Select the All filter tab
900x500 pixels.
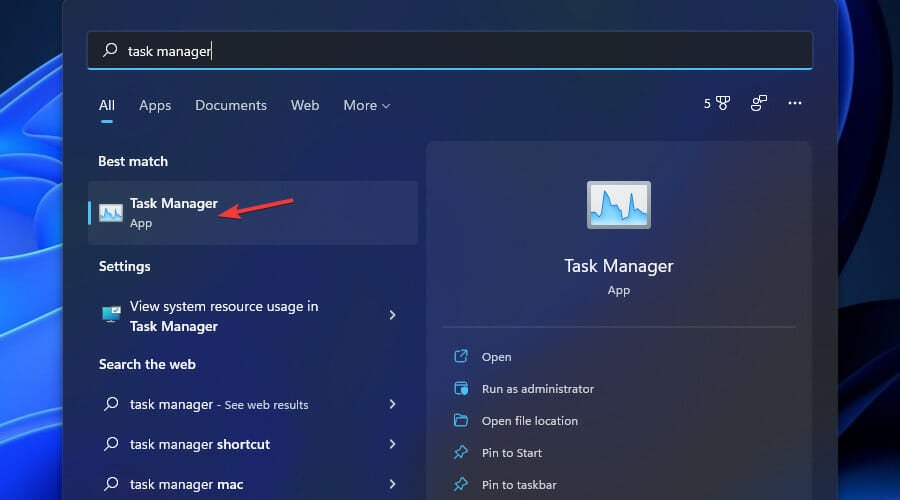click(x=107, y=106)
